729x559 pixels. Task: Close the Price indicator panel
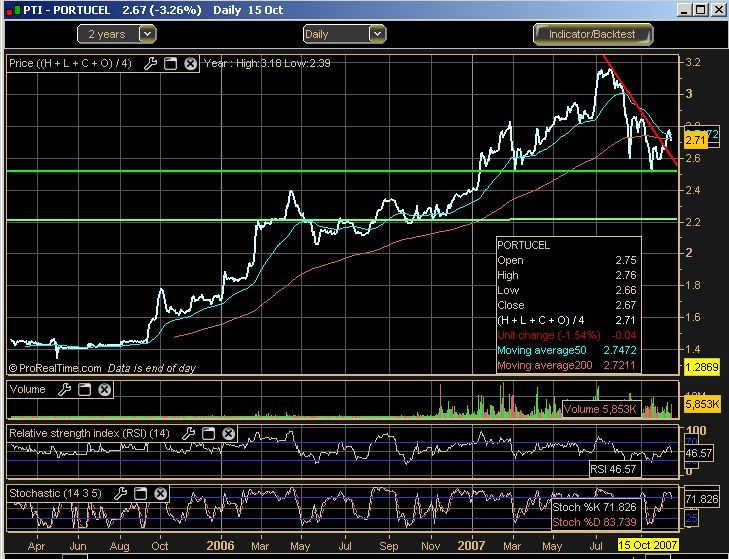pyautogui.click(x=191, y=63)
